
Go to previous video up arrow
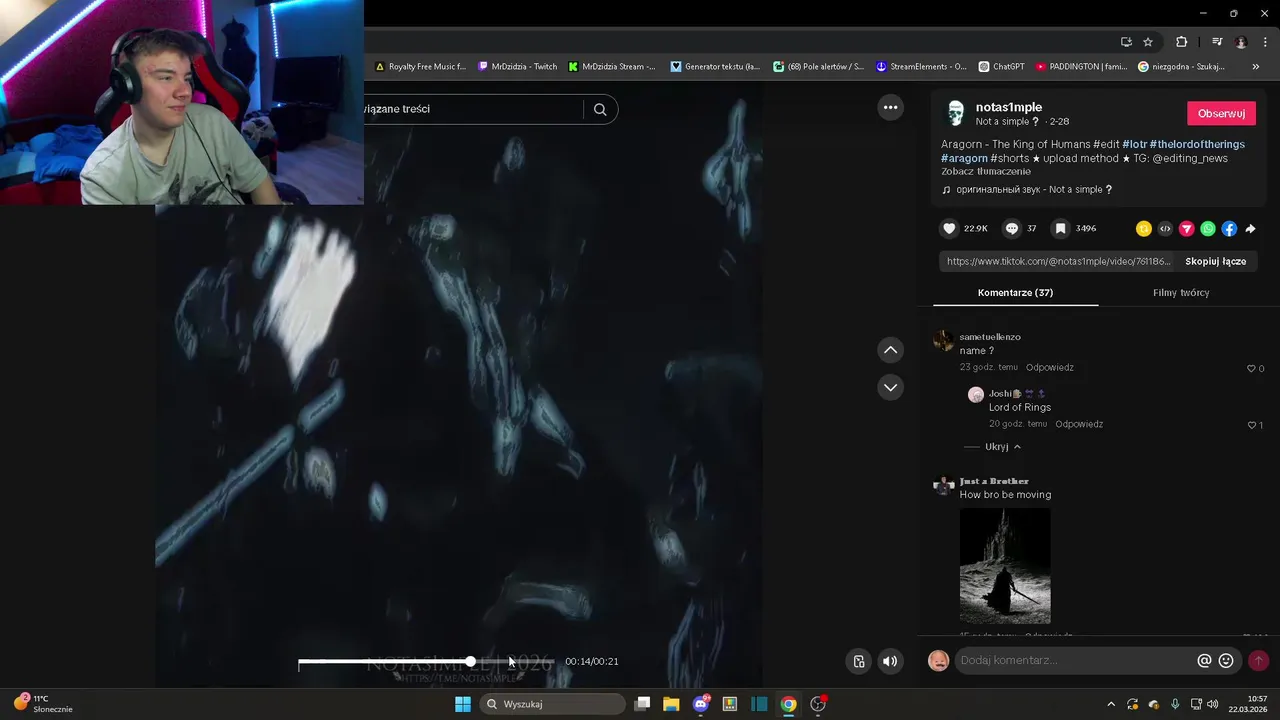[x=890, y=350]
